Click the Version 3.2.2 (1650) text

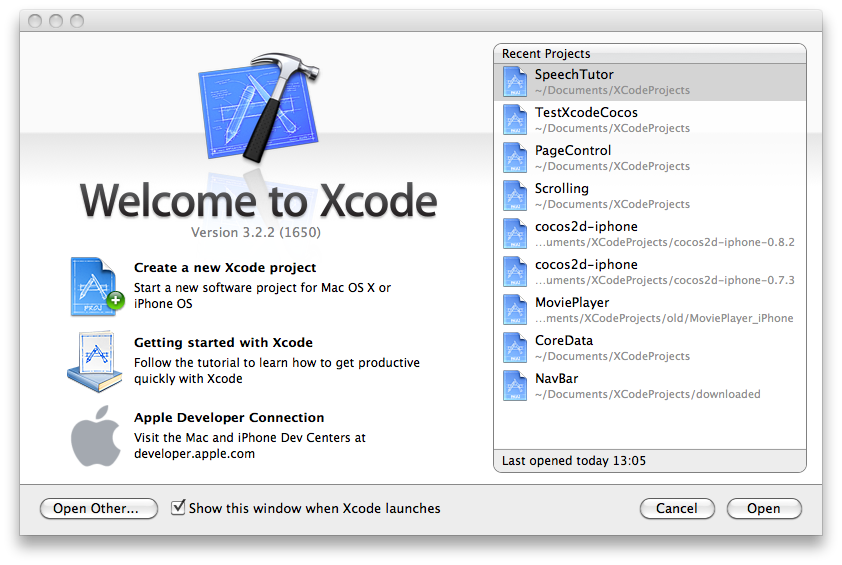[256, 233]
